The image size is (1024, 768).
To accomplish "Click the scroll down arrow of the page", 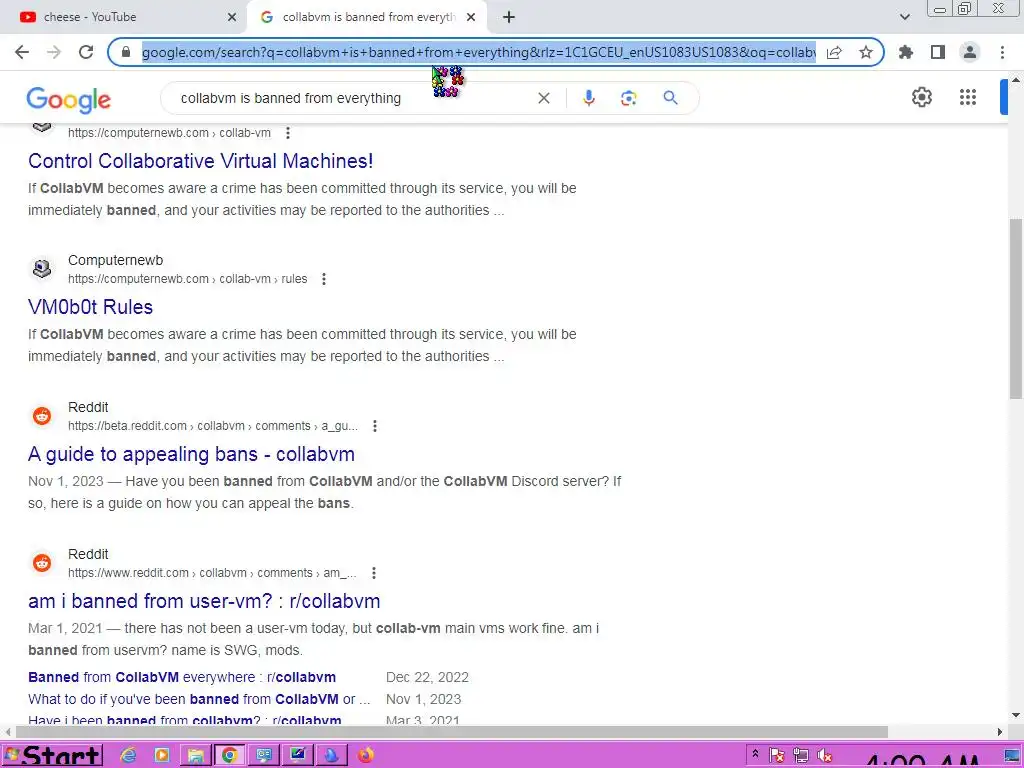I will pos(1016,716).
